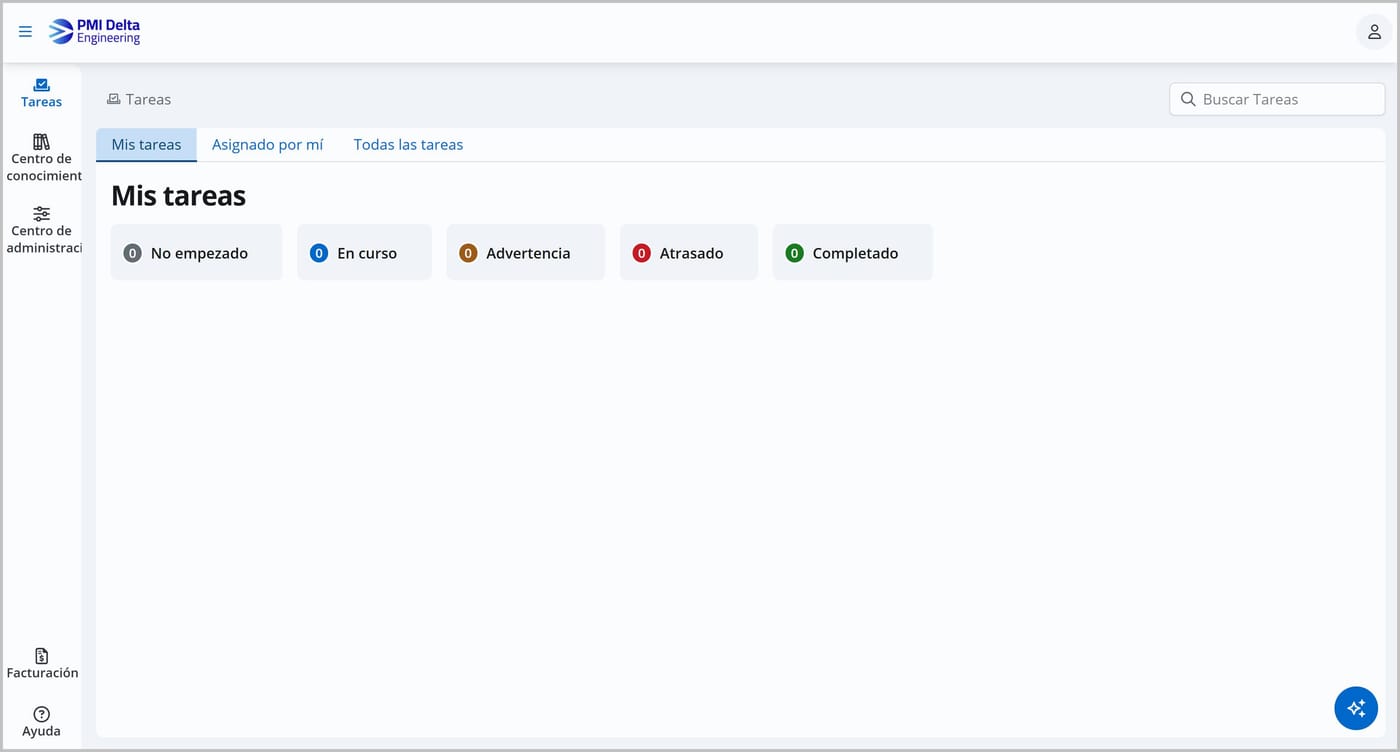Image resolution: width=1400 pixels, height=752 pixels.
Task: Click the orange Advertencia count badge
Action: pyautogui.click(x=468, y=253)
